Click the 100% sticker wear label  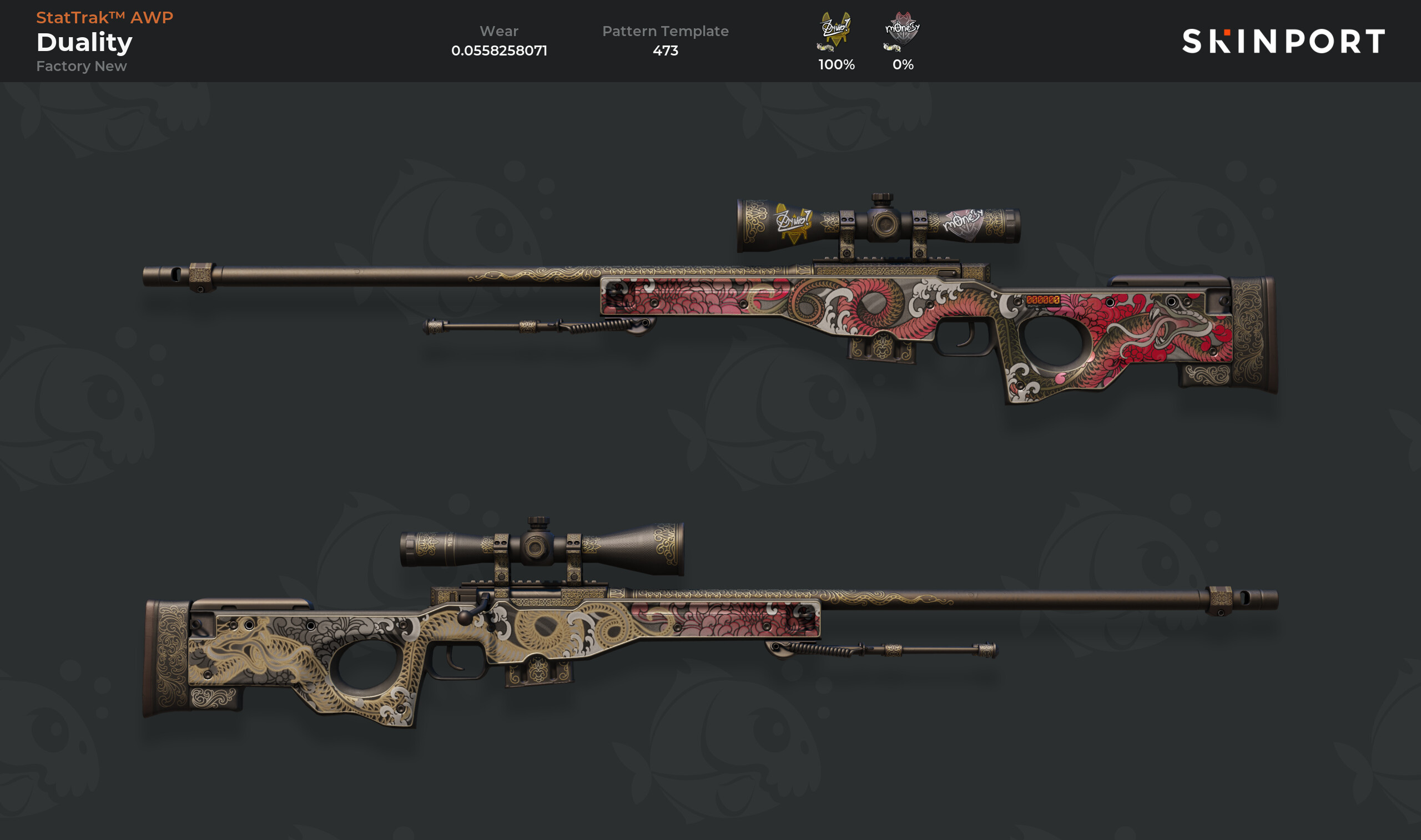836,64
